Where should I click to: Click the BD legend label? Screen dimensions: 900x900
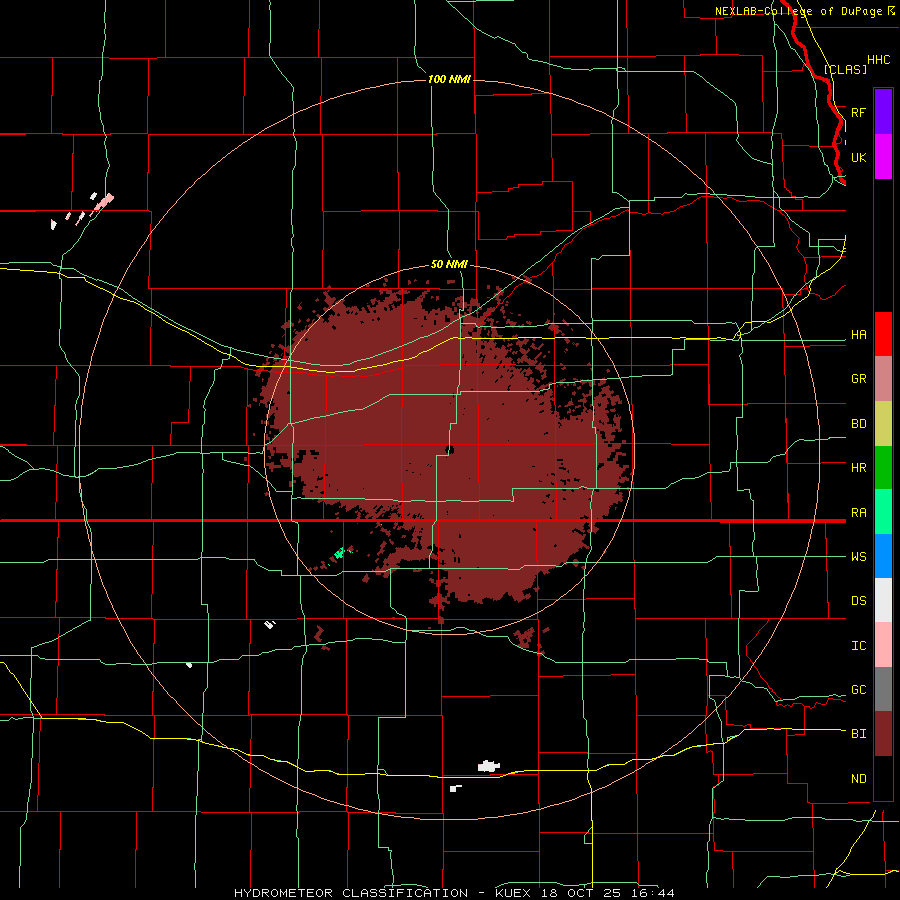pos(858,424)
